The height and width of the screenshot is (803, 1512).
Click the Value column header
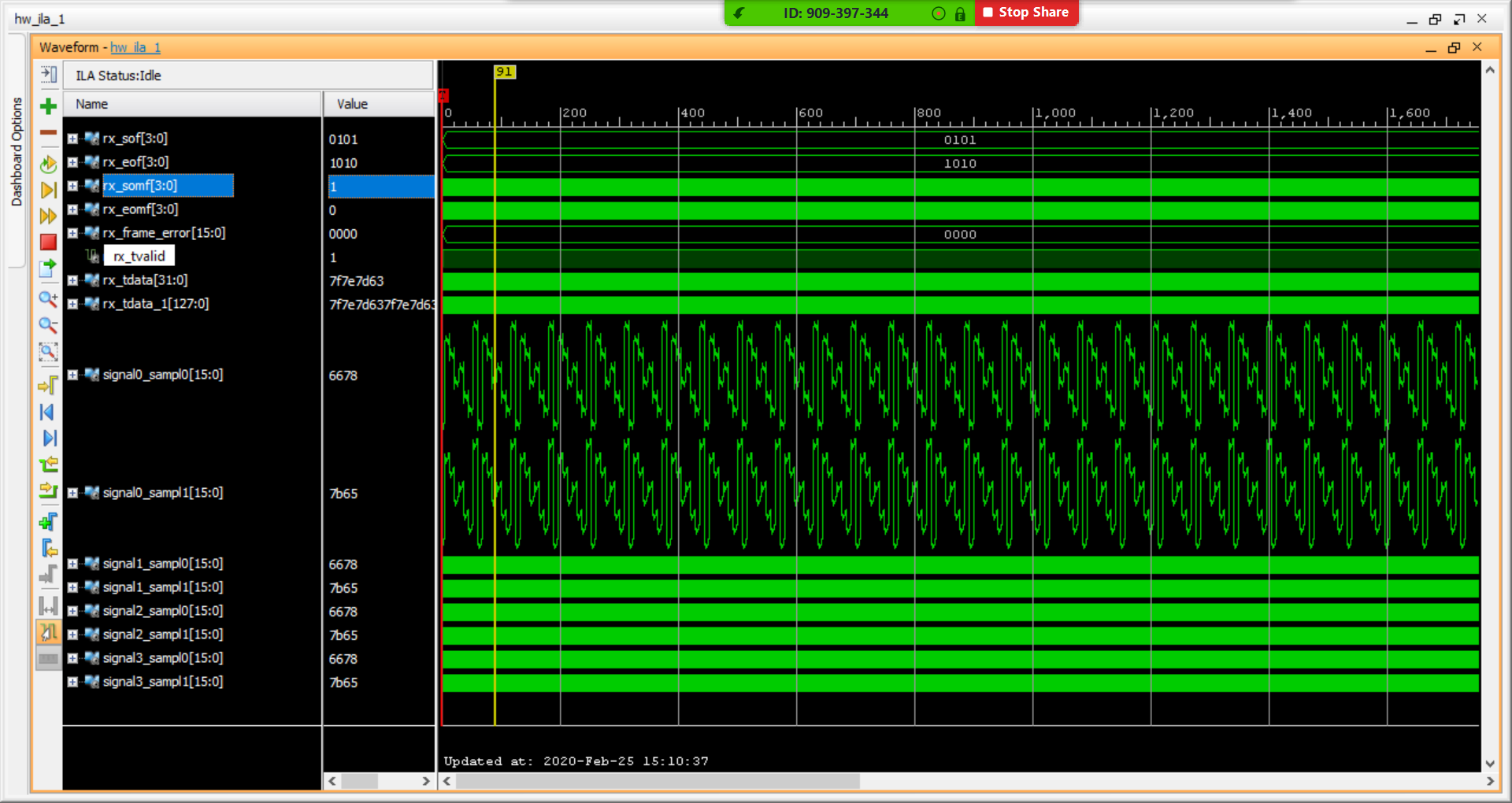379,104
